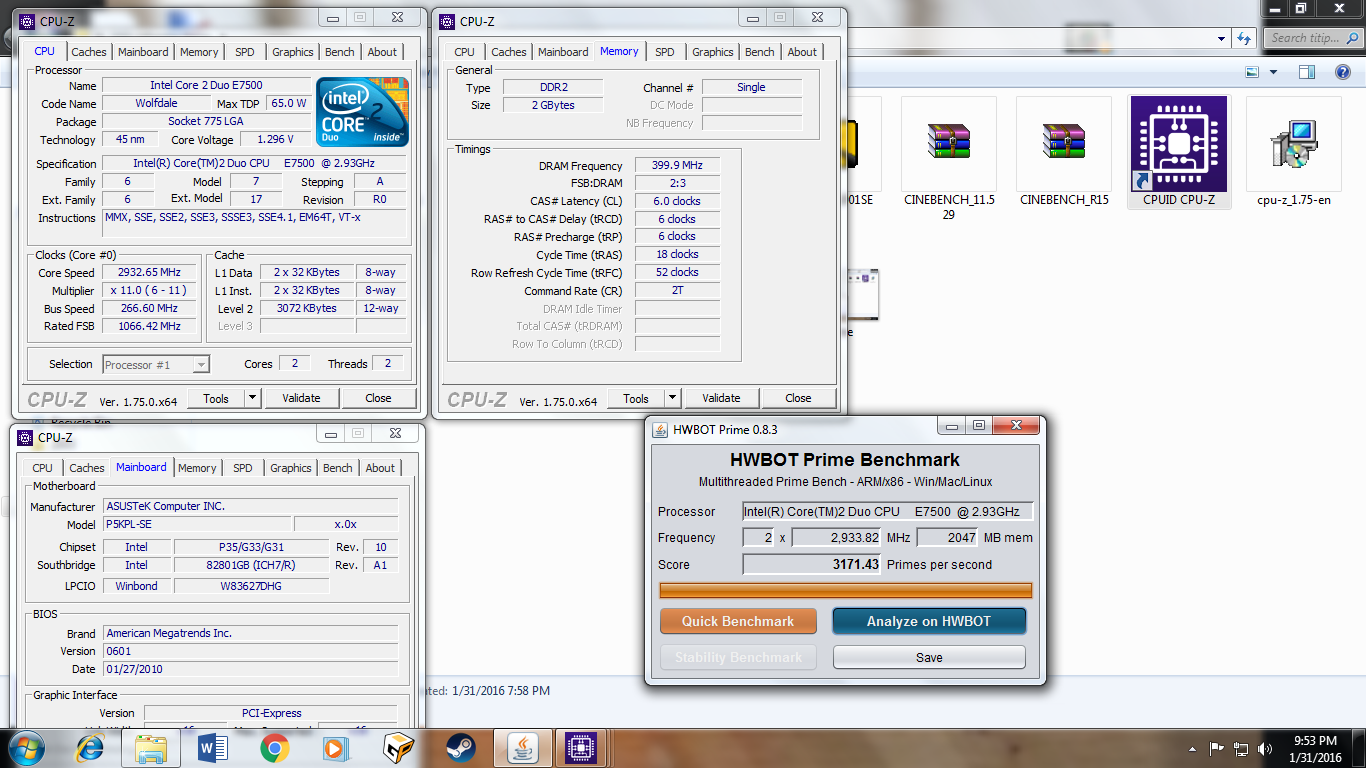Click Save in HWBOT Prime

929,657
